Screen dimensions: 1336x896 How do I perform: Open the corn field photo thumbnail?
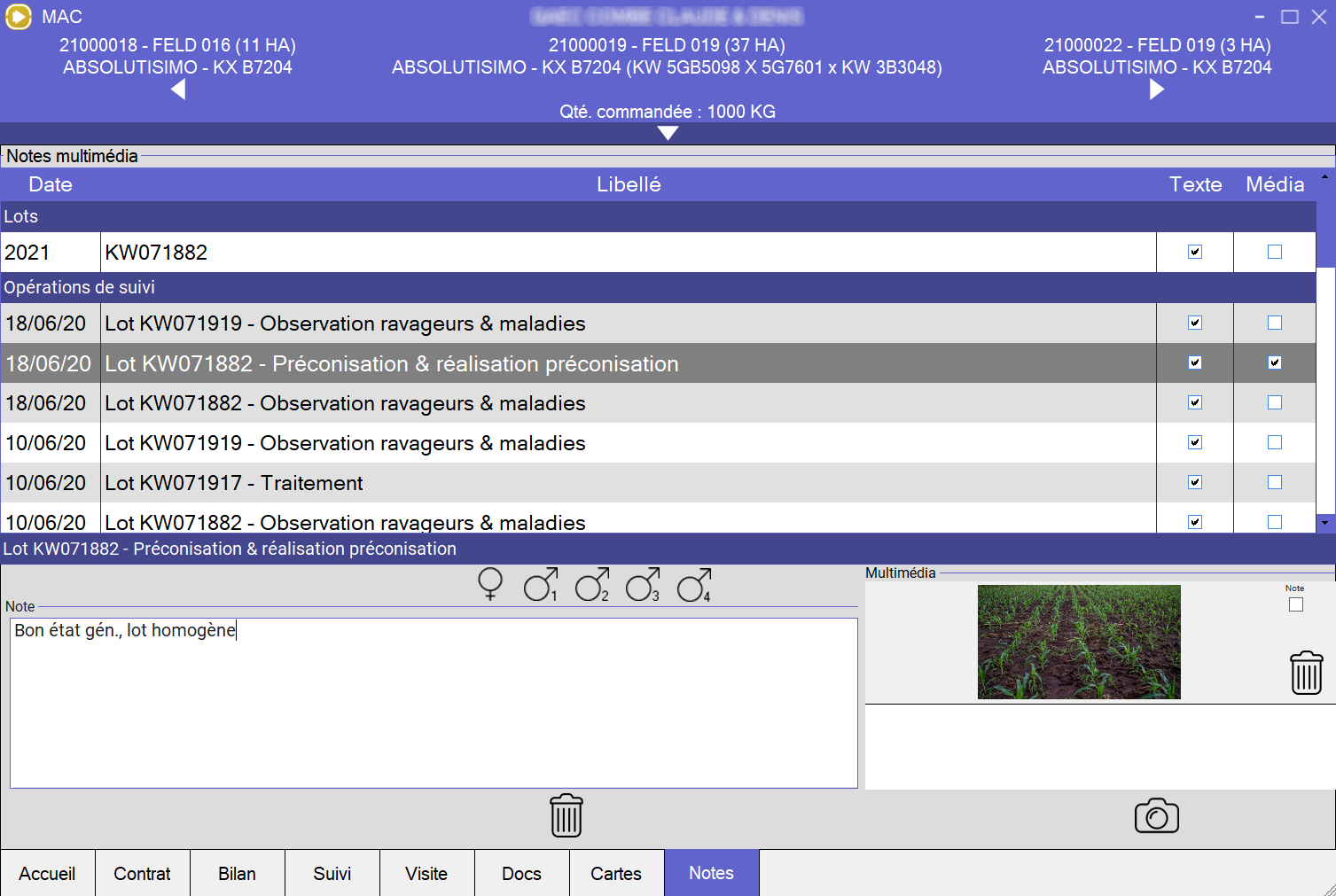coord(1079,642)
